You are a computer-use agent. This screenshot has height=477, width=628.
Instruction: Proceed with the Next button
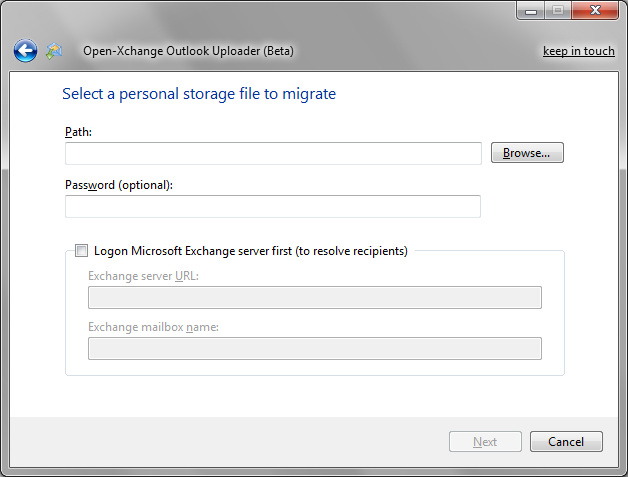click(485, 442)
